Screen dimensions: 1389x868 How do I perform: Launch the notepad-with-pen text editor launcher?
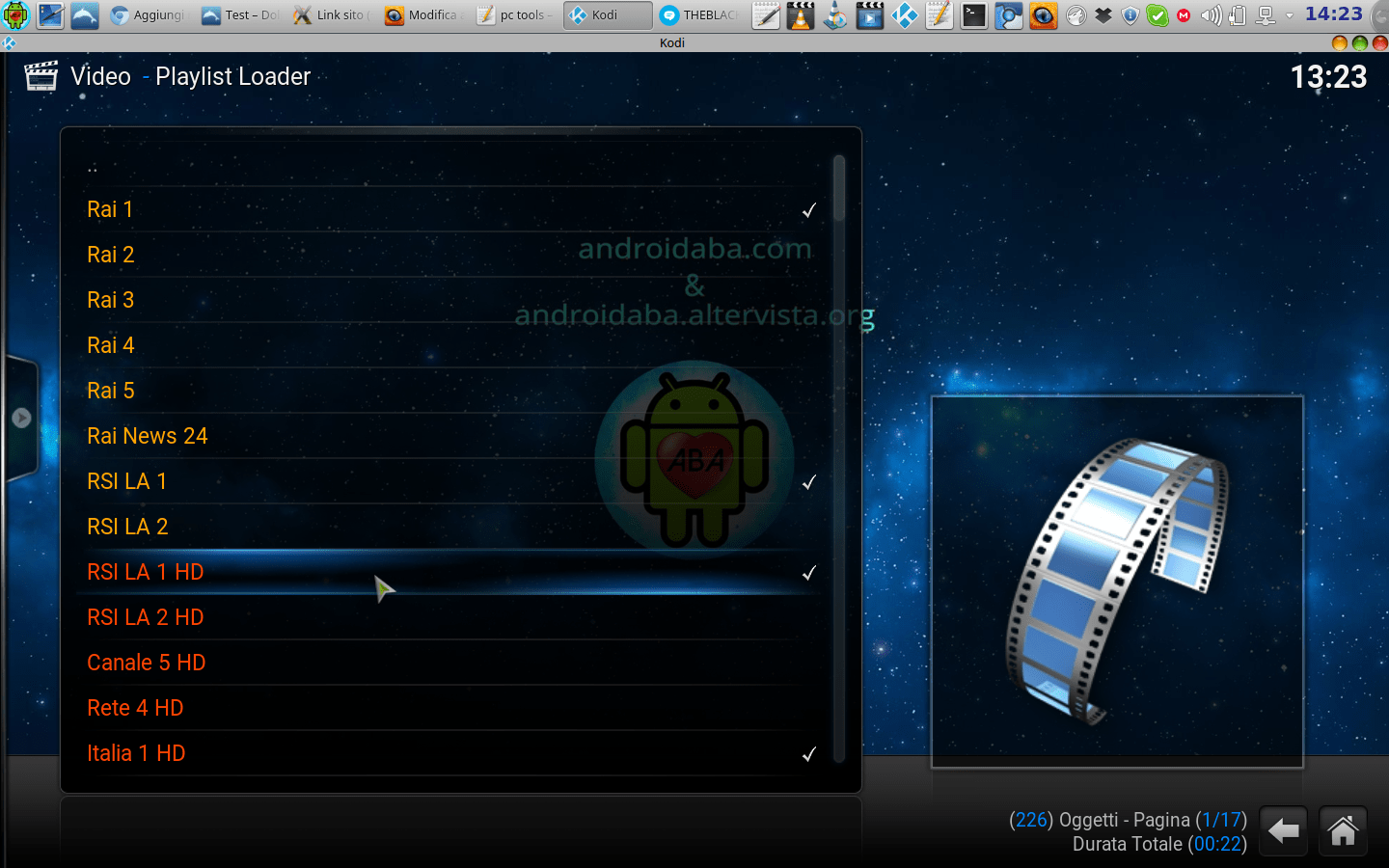tap(766, 15)
